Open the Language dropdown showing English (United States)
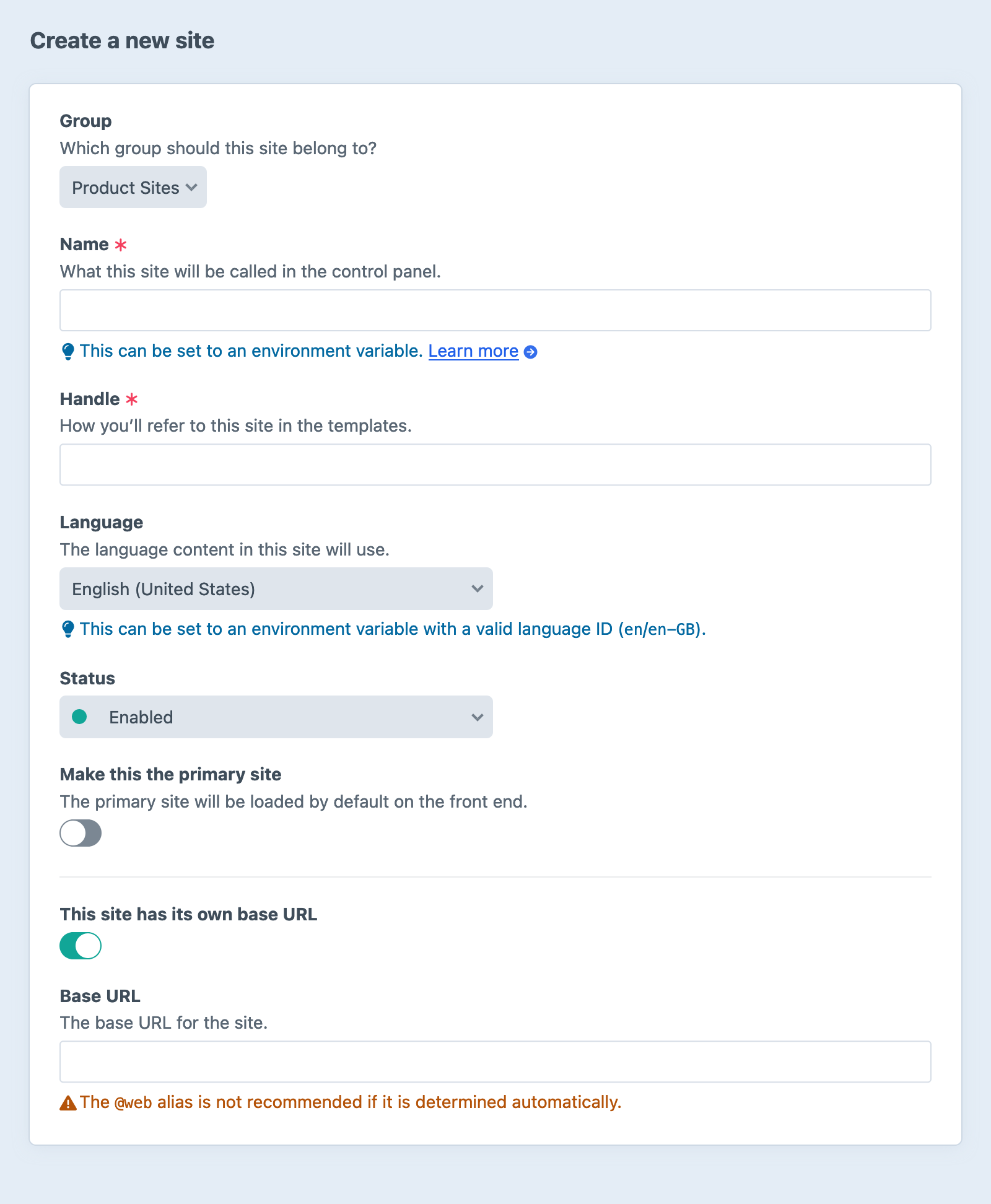Screen dimensions: 991x1204 276,589
